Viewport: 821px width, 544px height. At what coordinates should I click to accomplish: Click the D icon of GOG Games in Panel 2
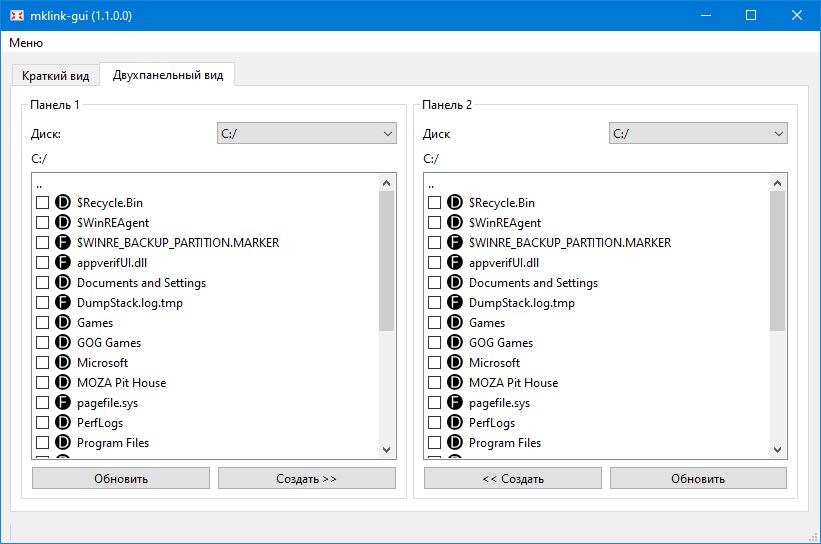(x=455, y=342)
